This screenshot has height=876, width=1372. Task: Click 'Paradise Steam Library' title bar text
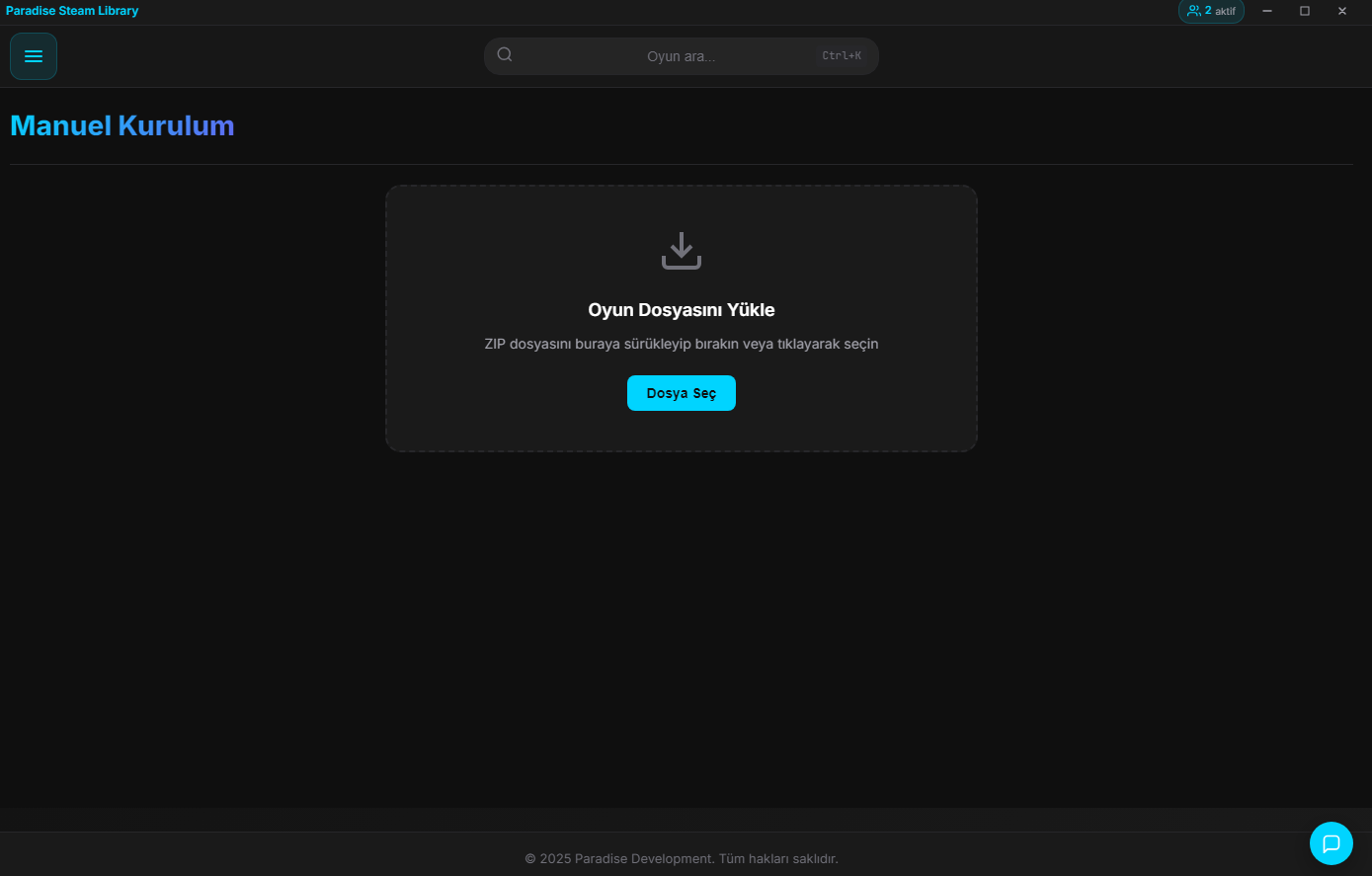pyautogui.click(x=72, y=11)
